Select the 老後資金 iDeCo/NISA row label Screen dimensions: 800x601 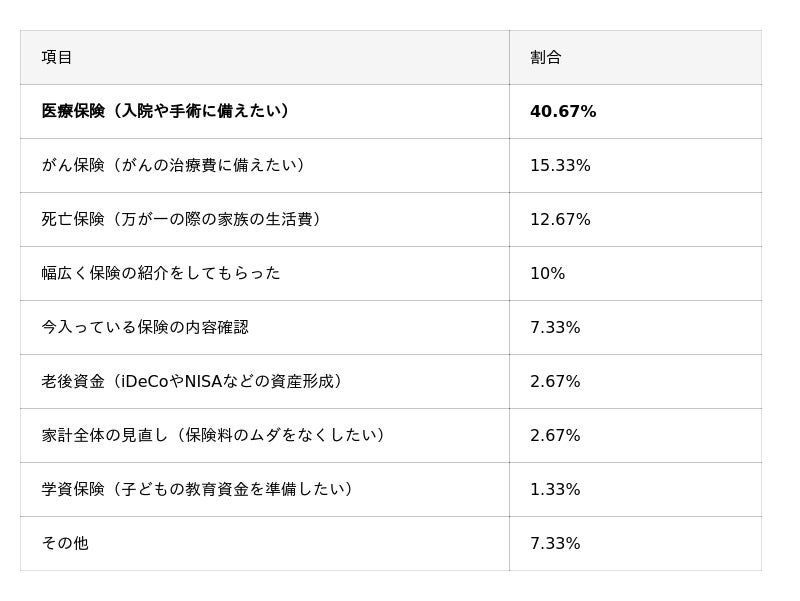(192, 381)
